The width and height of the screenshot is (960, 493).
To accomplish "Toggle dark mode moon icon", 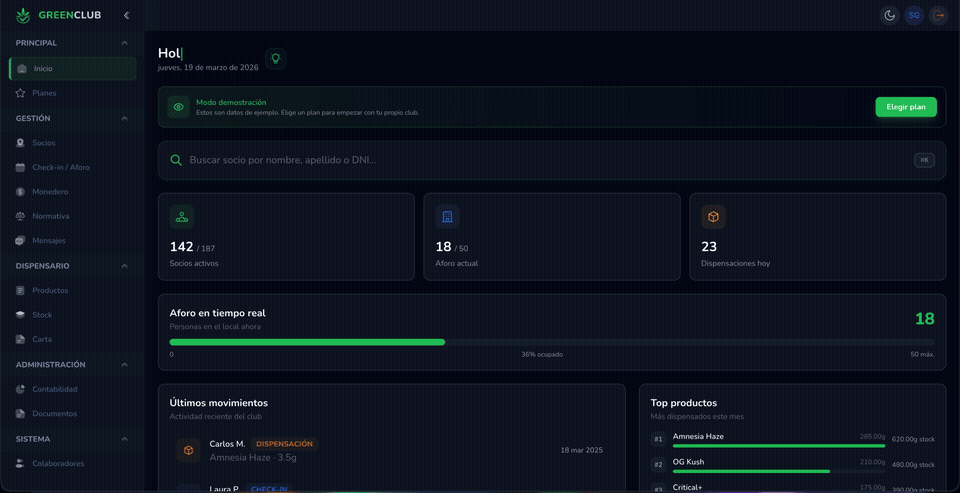I will (x=889, y=15).
